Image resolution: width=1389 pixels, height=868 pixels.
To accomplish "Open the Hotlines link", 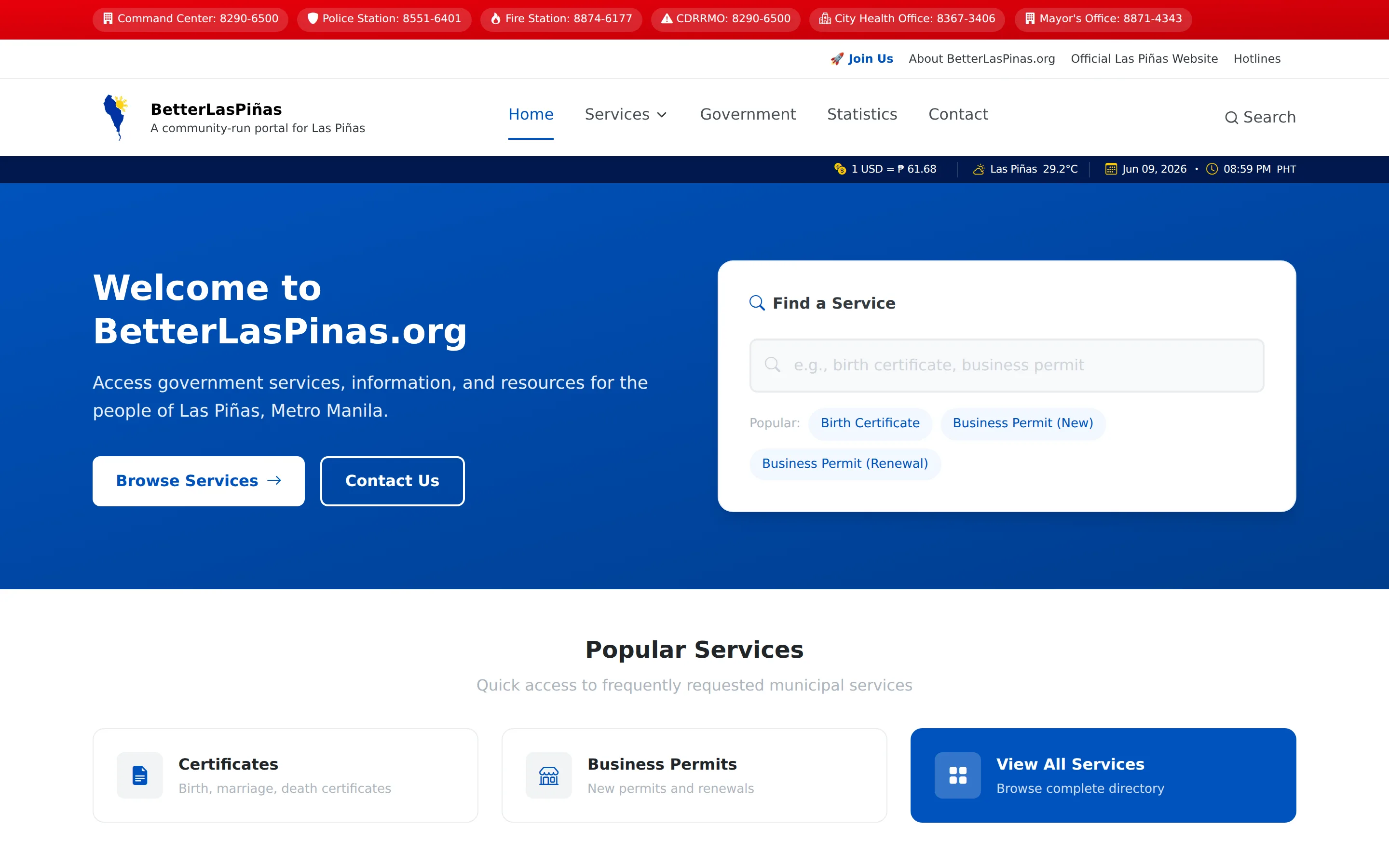I will coord(1257,58).
